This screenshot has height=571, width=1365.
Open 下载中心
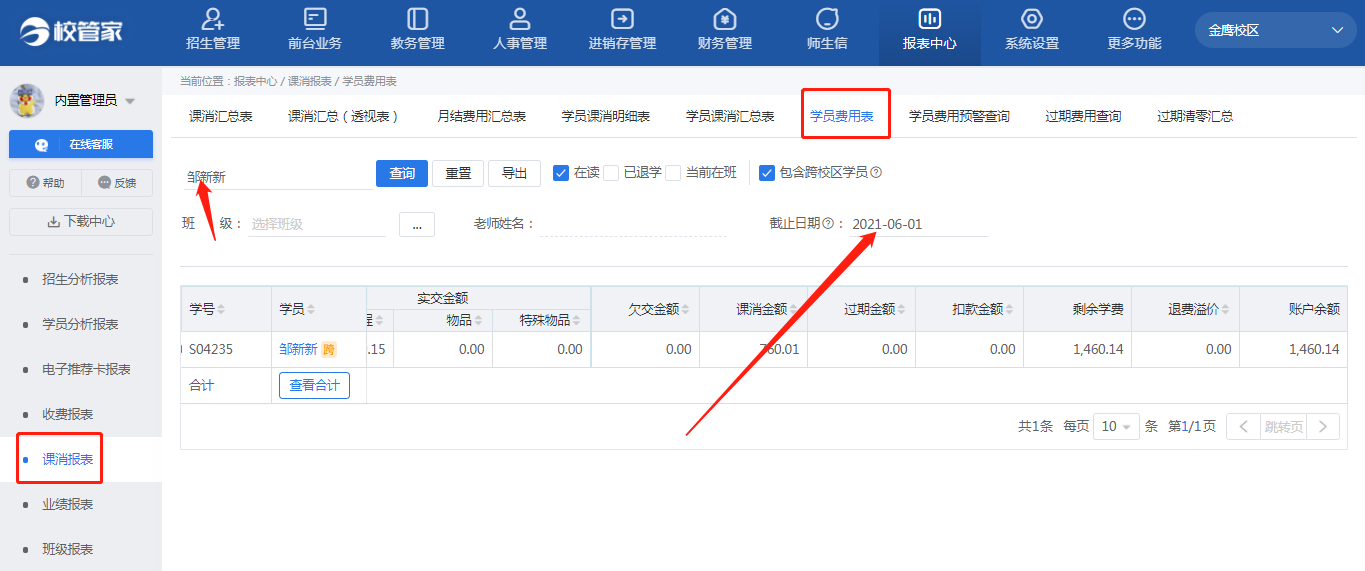pos(81,222)
